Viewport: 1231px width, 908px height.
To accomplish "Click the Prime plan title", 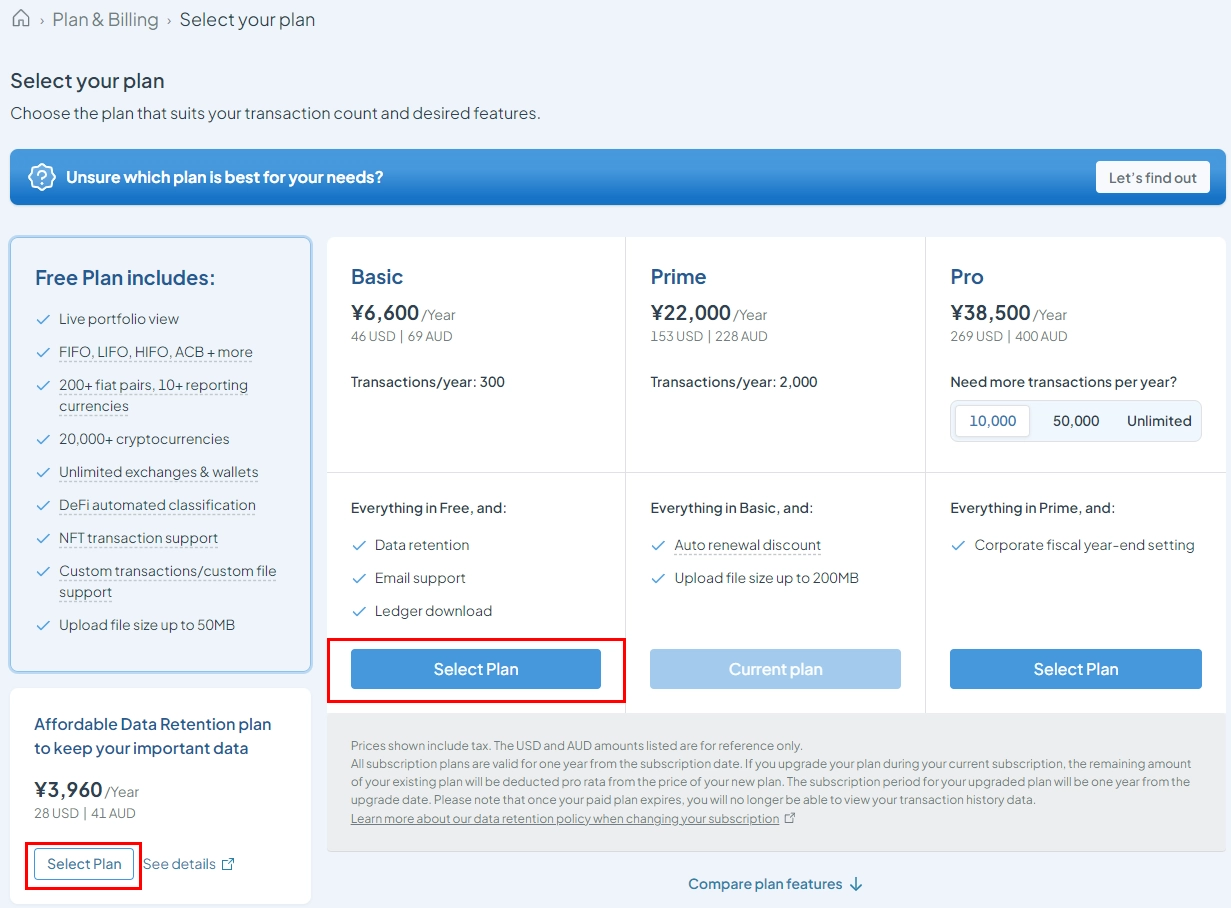I will pos(678,277).
